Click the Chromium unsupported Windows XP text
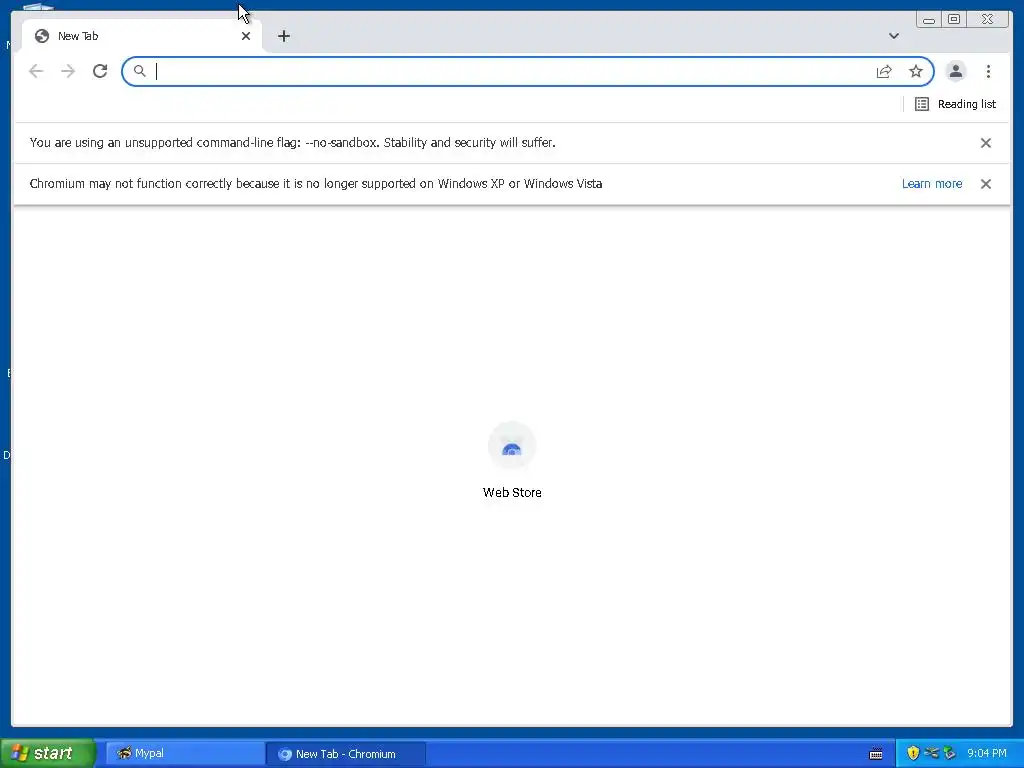 pos(316,184)
